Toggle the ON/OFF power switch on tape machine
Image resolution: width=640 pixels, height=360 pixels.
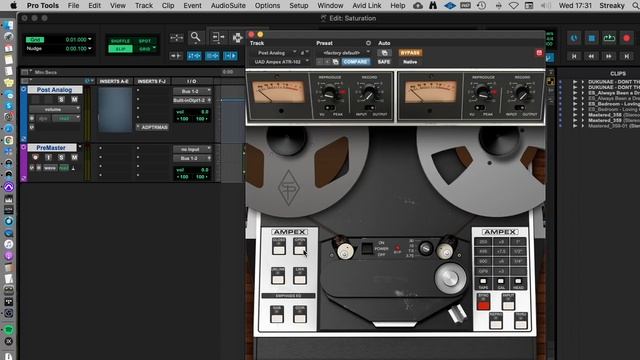(x=367, y=248)
